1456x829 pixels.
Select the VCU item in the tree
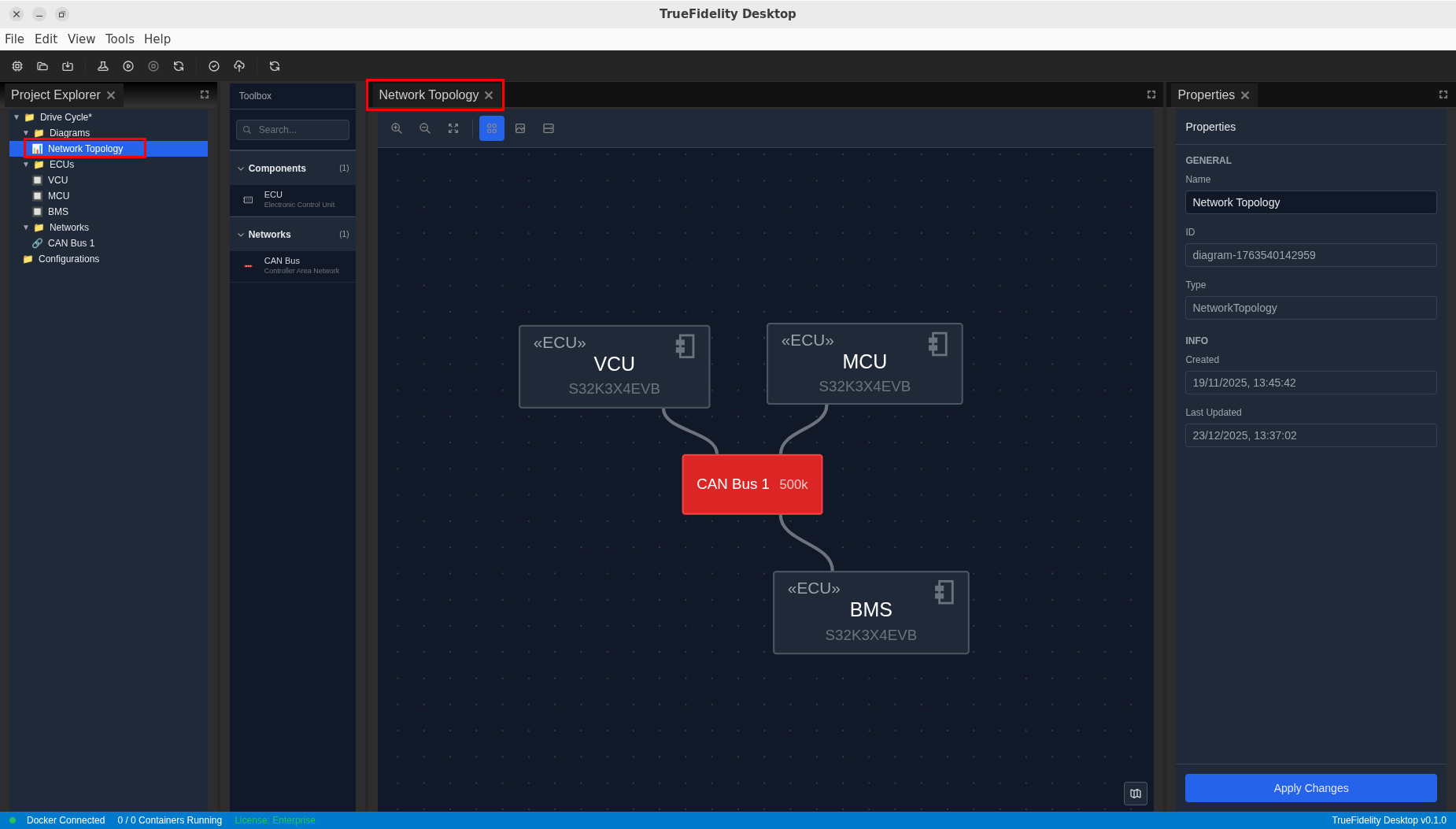pos(109,180)
